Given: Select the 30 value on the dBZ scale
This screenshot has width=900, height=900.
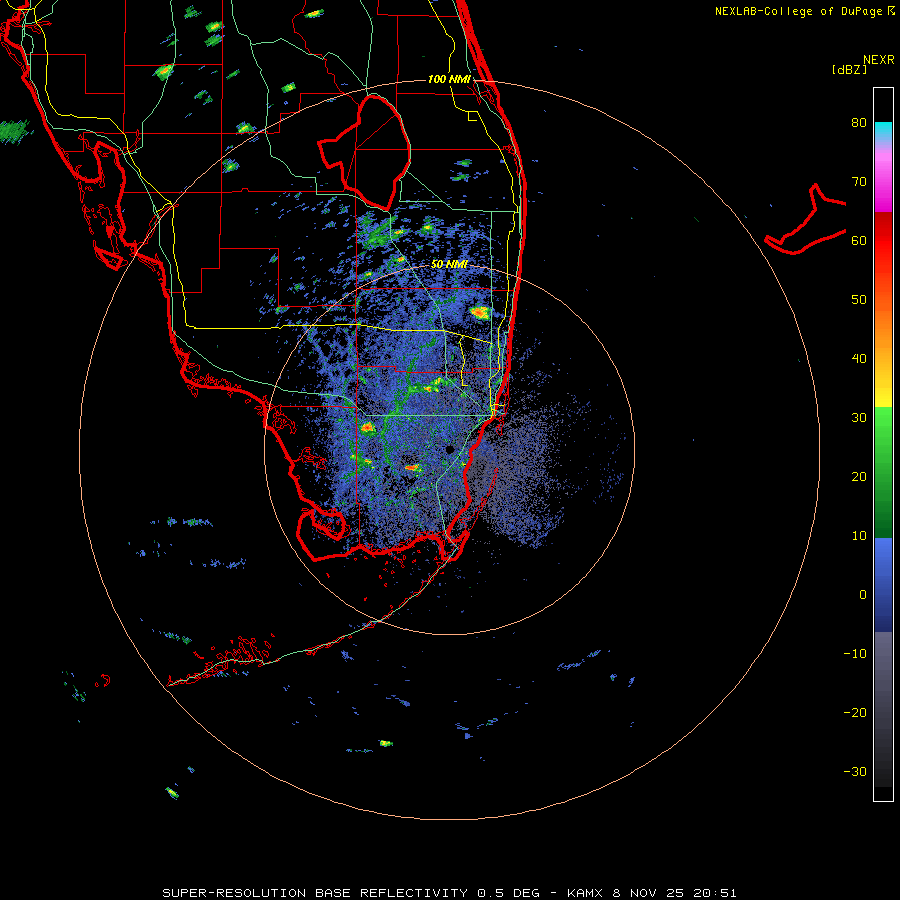Looking at the screenshot, I should (859, 418).
